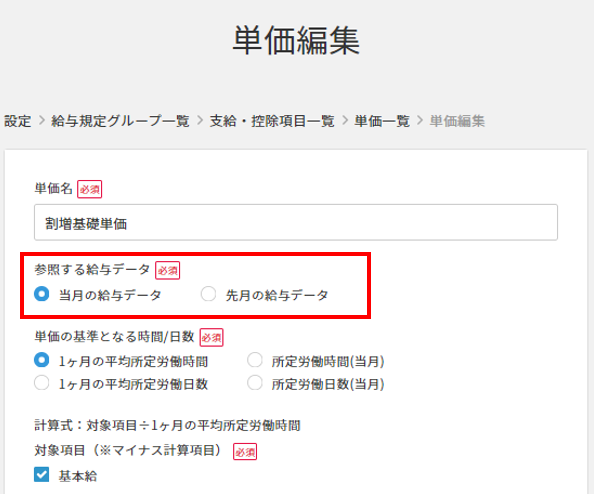Screen dimensions: 594x494
Task: Click 単価編集 current breadcrumb item
Action: pos(457,121)
